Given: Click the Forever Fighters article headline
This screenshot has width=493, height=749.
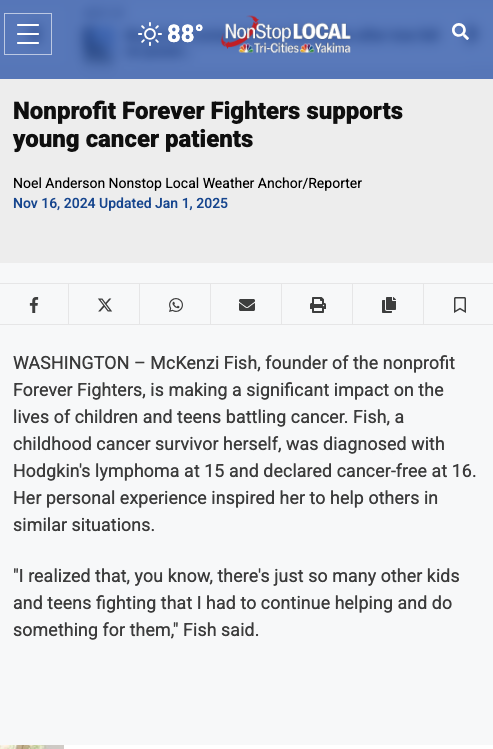Looking at the screenshot, I should tap(208, 125).
